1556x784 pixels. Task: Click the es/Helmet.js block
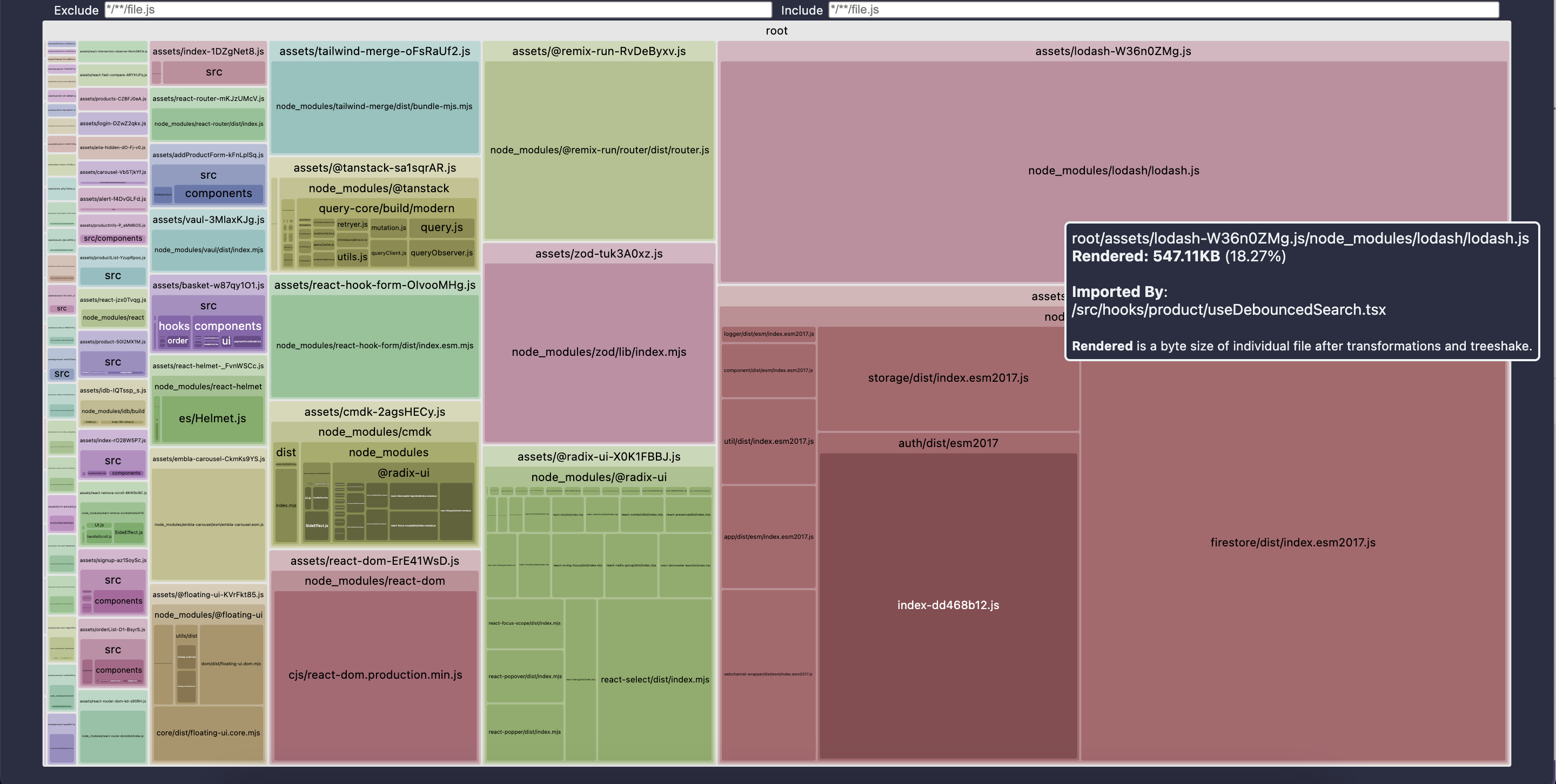(212, 418)
